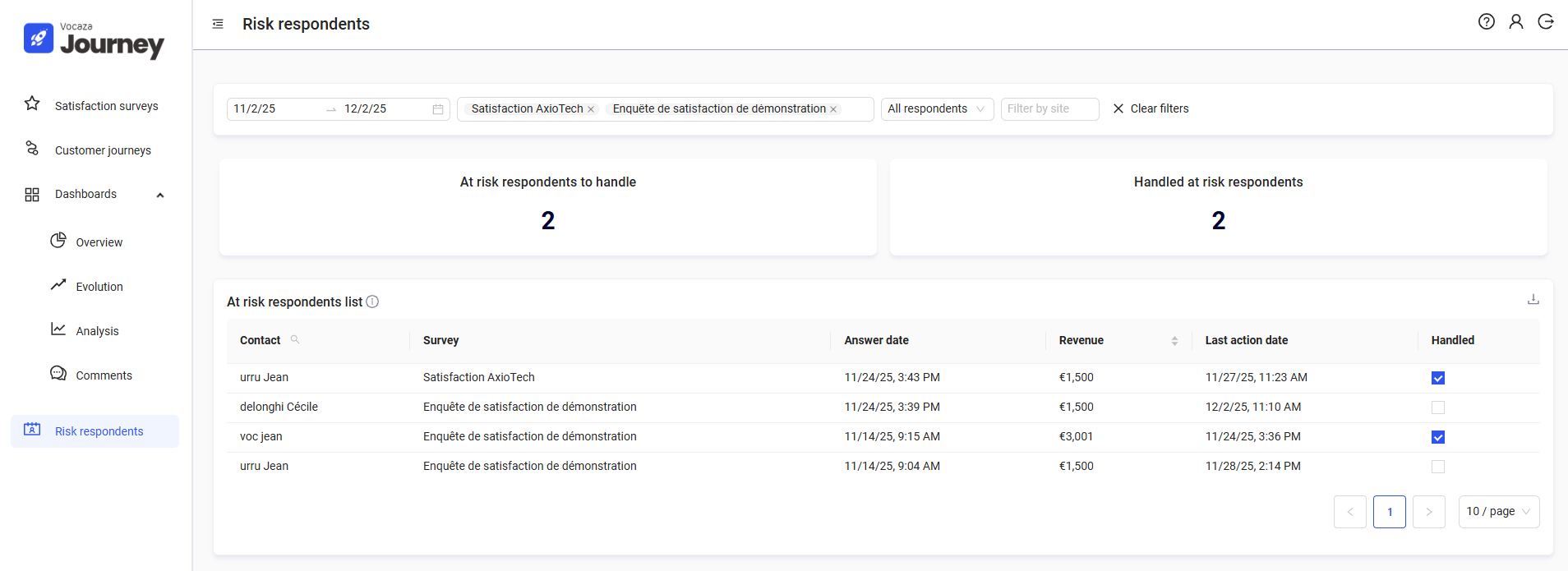Click the logout icon in the header
The height and width of the screenshot is (571, 1568).
[x=1545, y=22]
